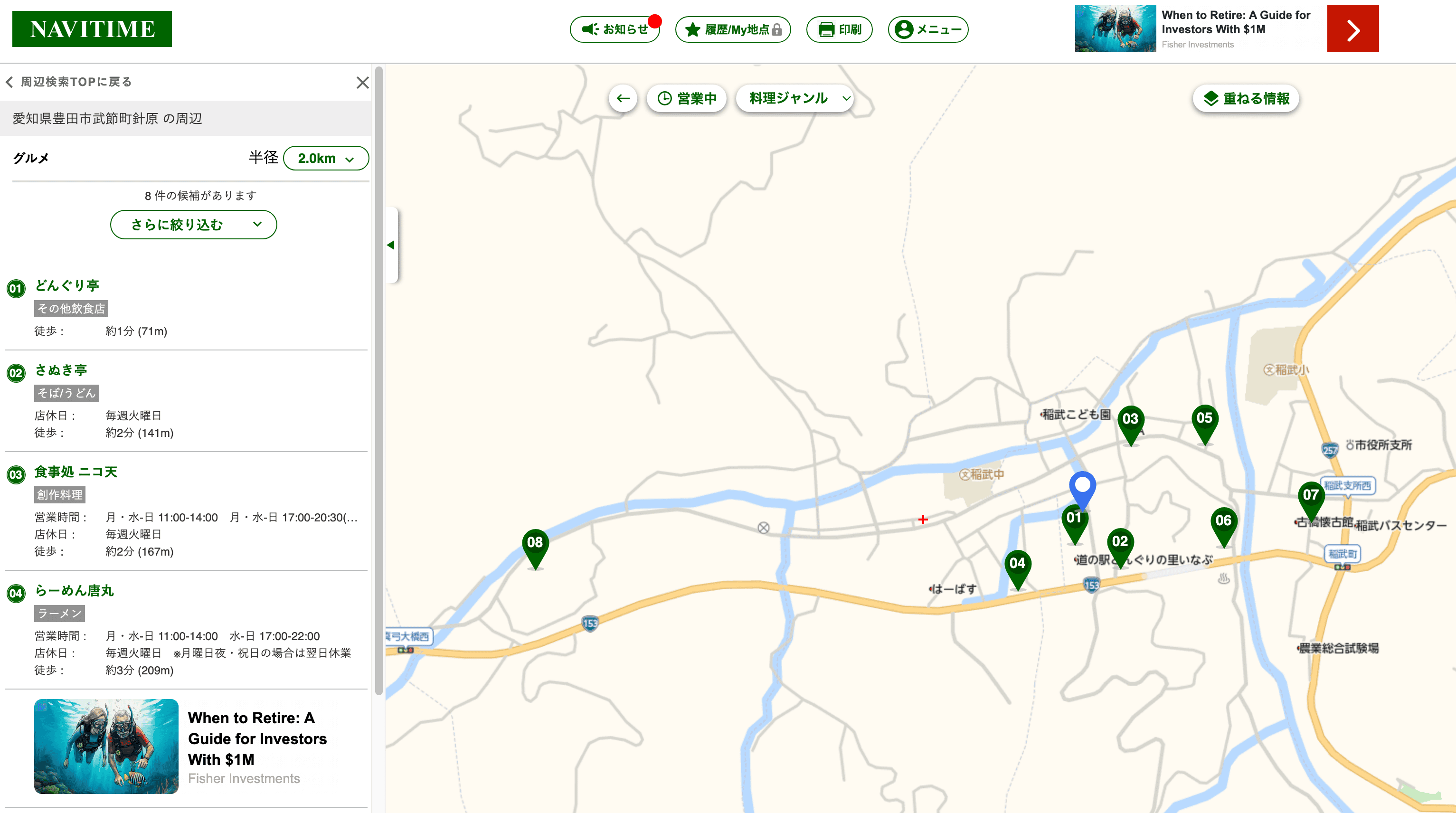Open どんぐり亭 restaurant link

point(66,285)
